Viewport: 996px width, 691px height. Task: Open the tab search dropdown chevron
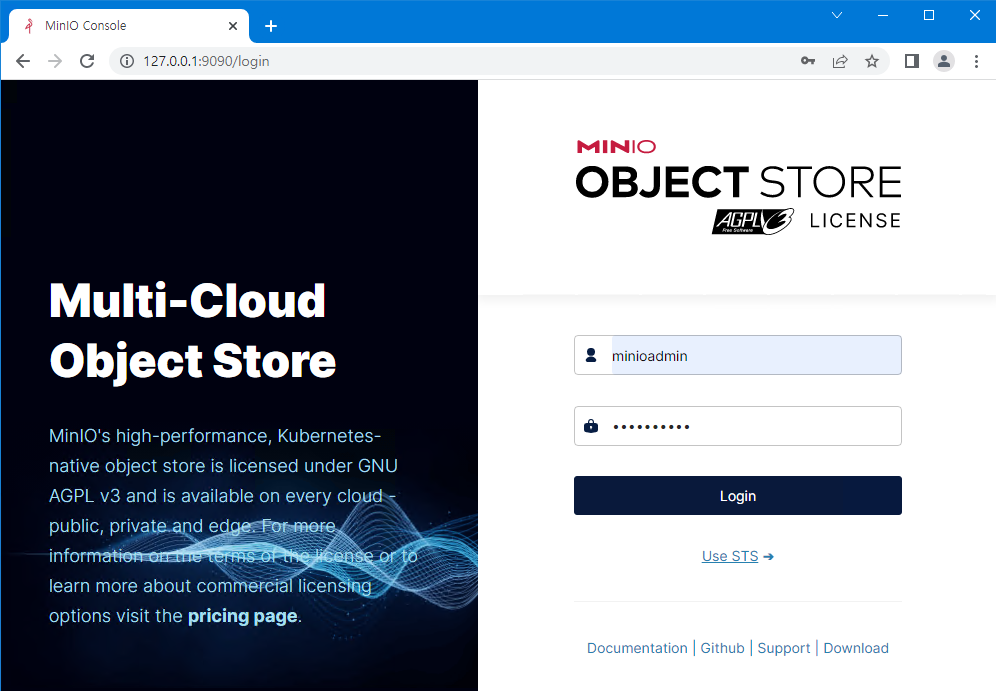837,15
